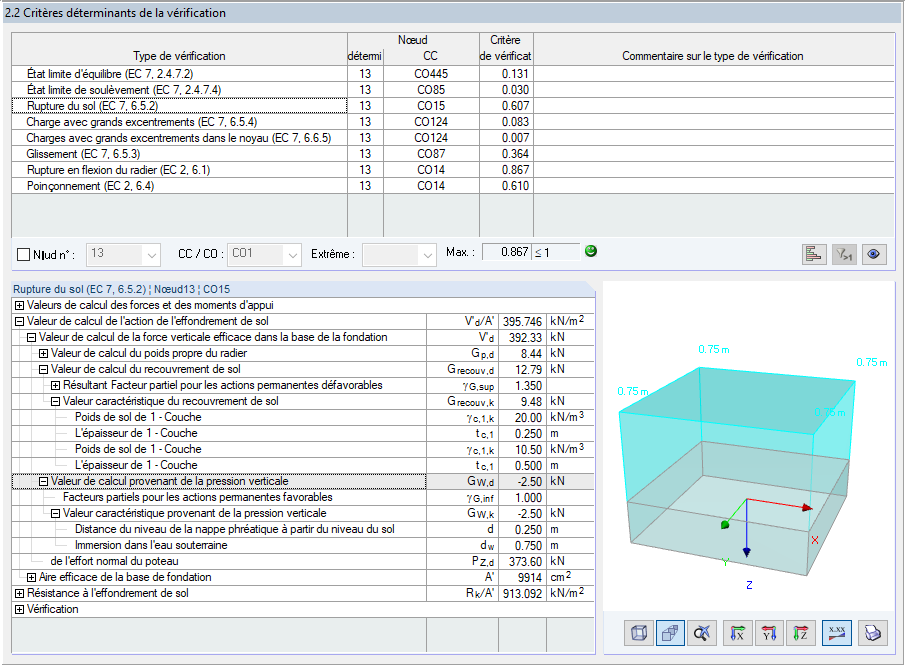Click 'Facteurs partiels pour les actions permanentes favorables'
Image resolution: width=906 pixels, height=667 pixels.
303,497
